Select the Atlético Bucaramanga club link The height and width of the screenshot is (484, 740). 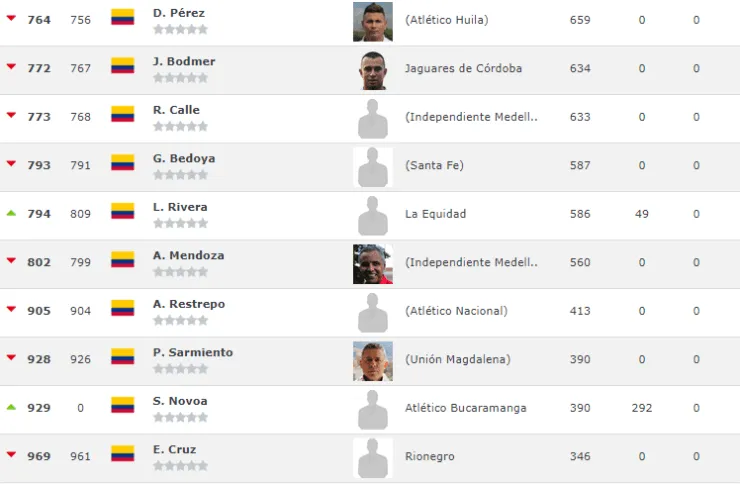[465, 408]
